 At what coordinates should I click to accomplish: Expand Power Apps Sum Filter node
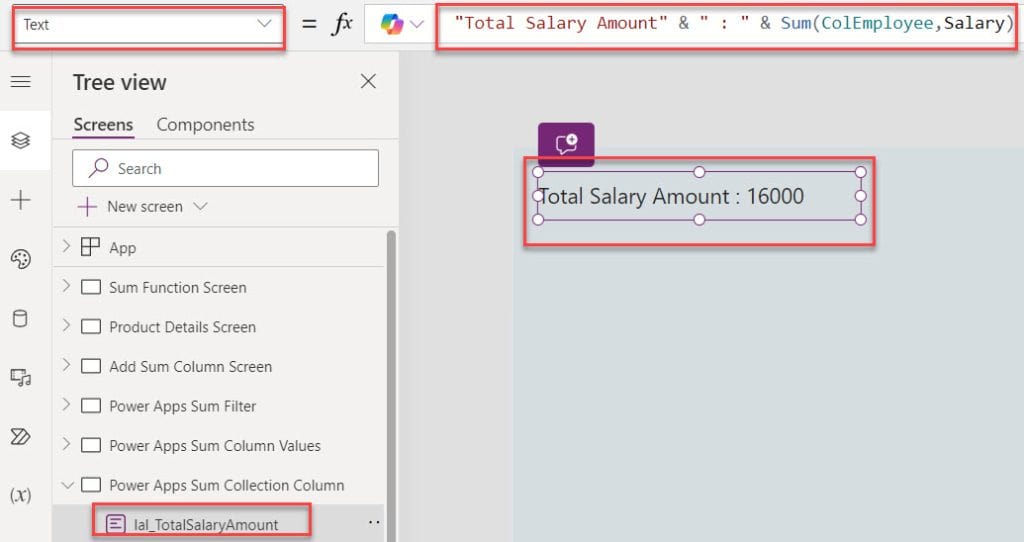pos(66,405)
